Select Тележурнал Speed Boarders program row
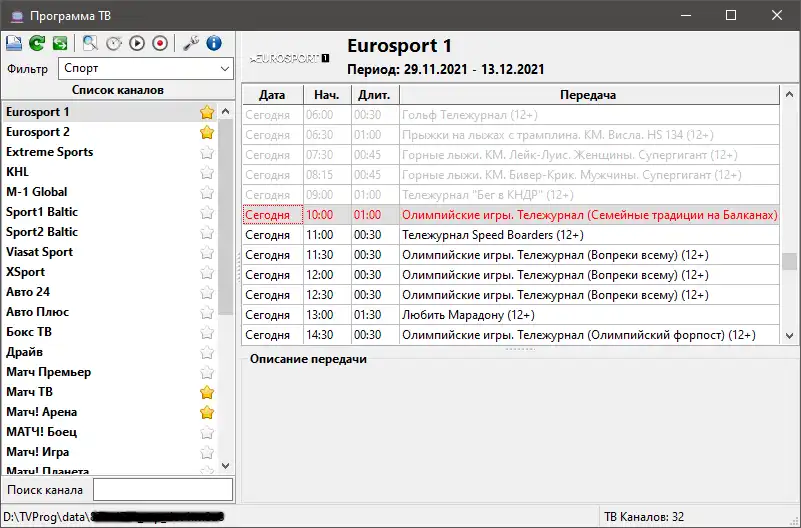The image size is (801, 528). (x=511, y=235)
